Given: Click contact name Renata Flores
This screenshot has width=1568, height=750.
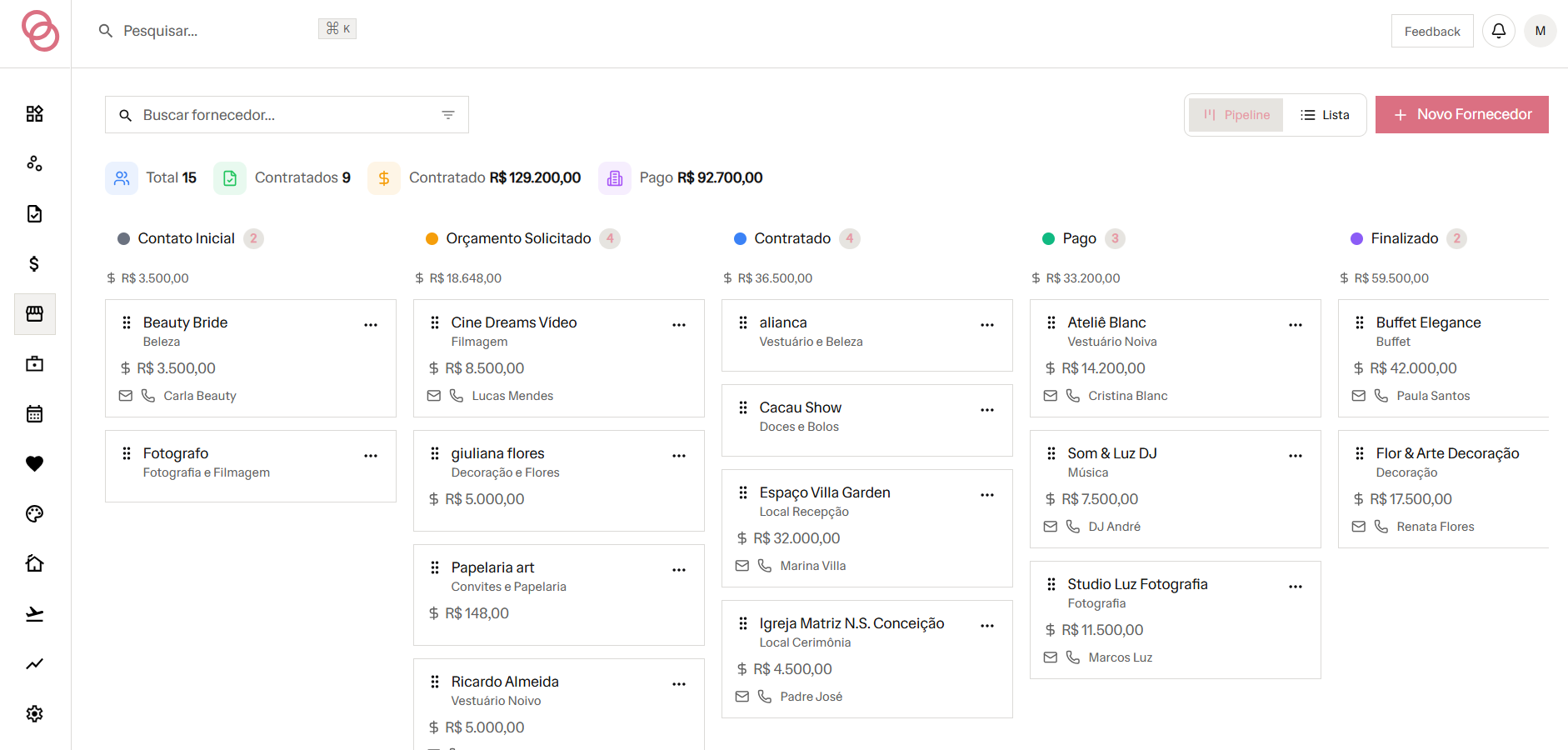Looking at the screenshot, I should (1436, 527).
